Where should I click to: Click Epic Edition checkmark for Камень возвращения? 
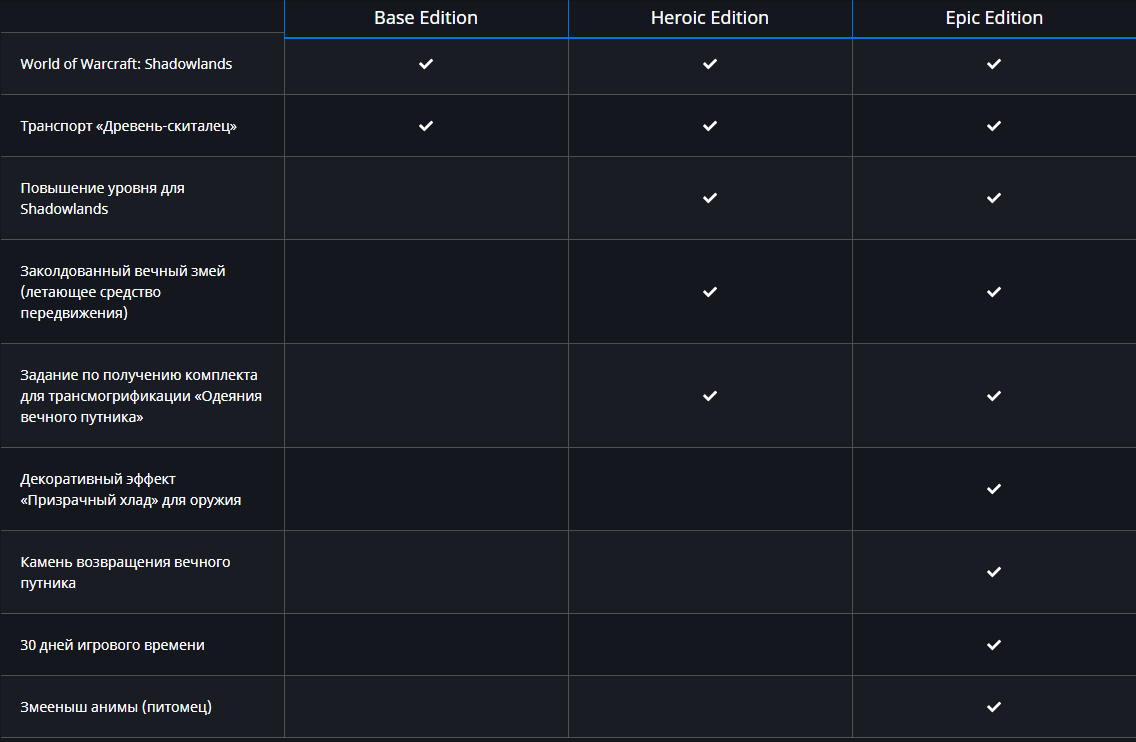[x=994, y=572]
